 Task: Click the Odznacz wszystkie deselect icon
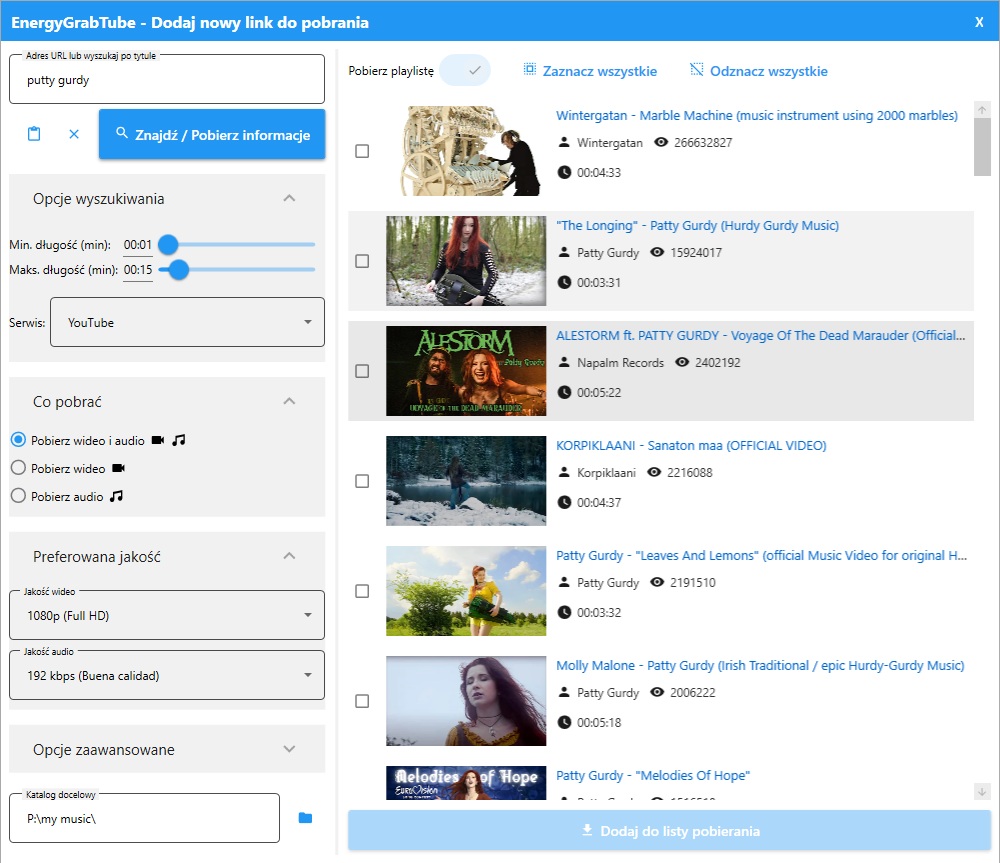pos(696,69)
